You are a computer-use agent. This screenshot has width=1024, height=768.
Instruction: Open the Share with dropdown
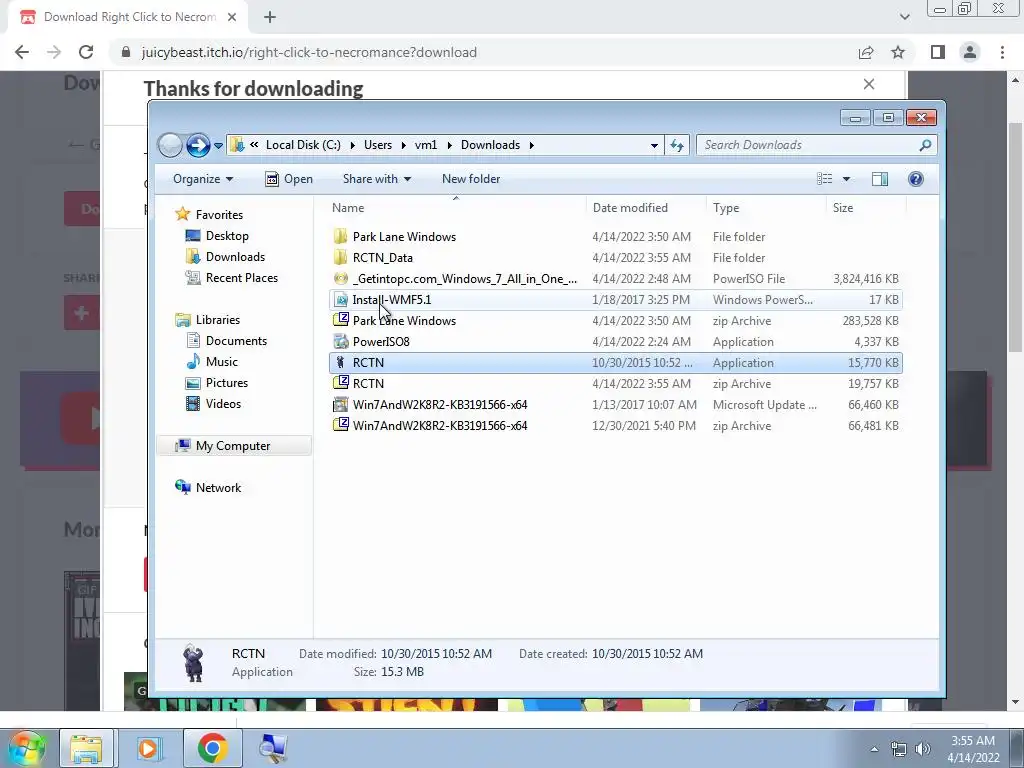click(377, 179)
